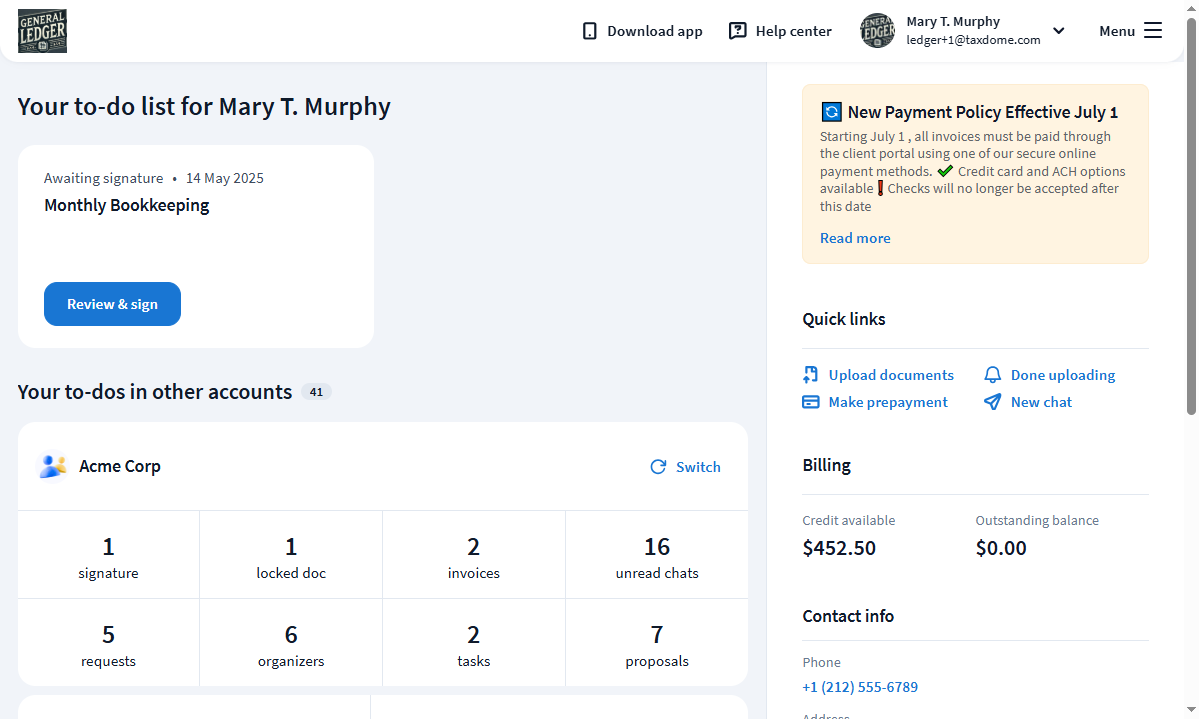
Task: Click the Help center chat icon
Action: [738, 31]
